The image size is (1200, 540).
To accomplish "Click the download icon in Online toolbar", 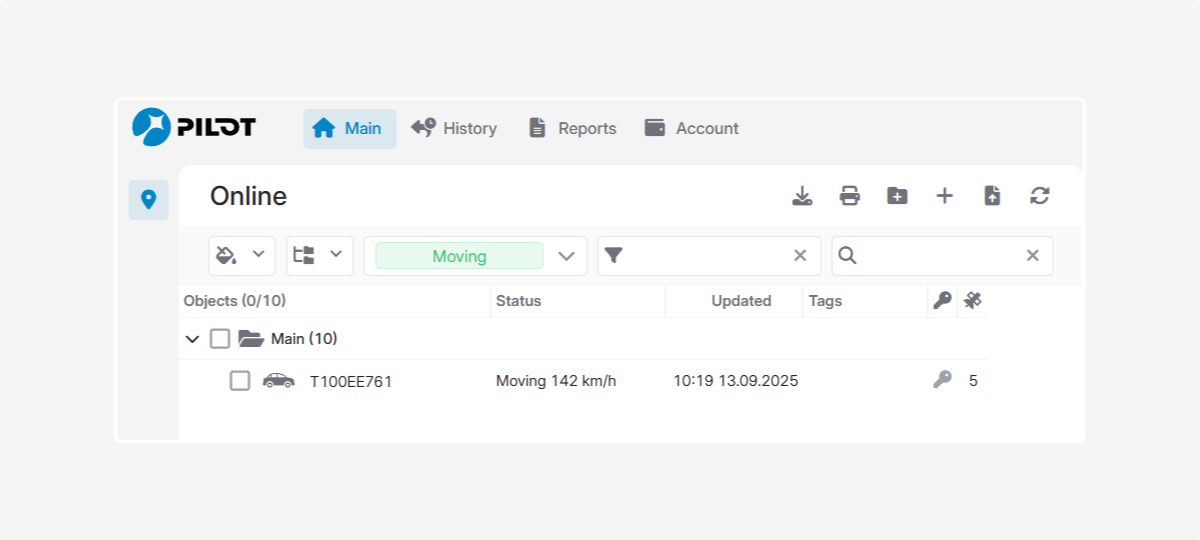I will tap(802, 196).
